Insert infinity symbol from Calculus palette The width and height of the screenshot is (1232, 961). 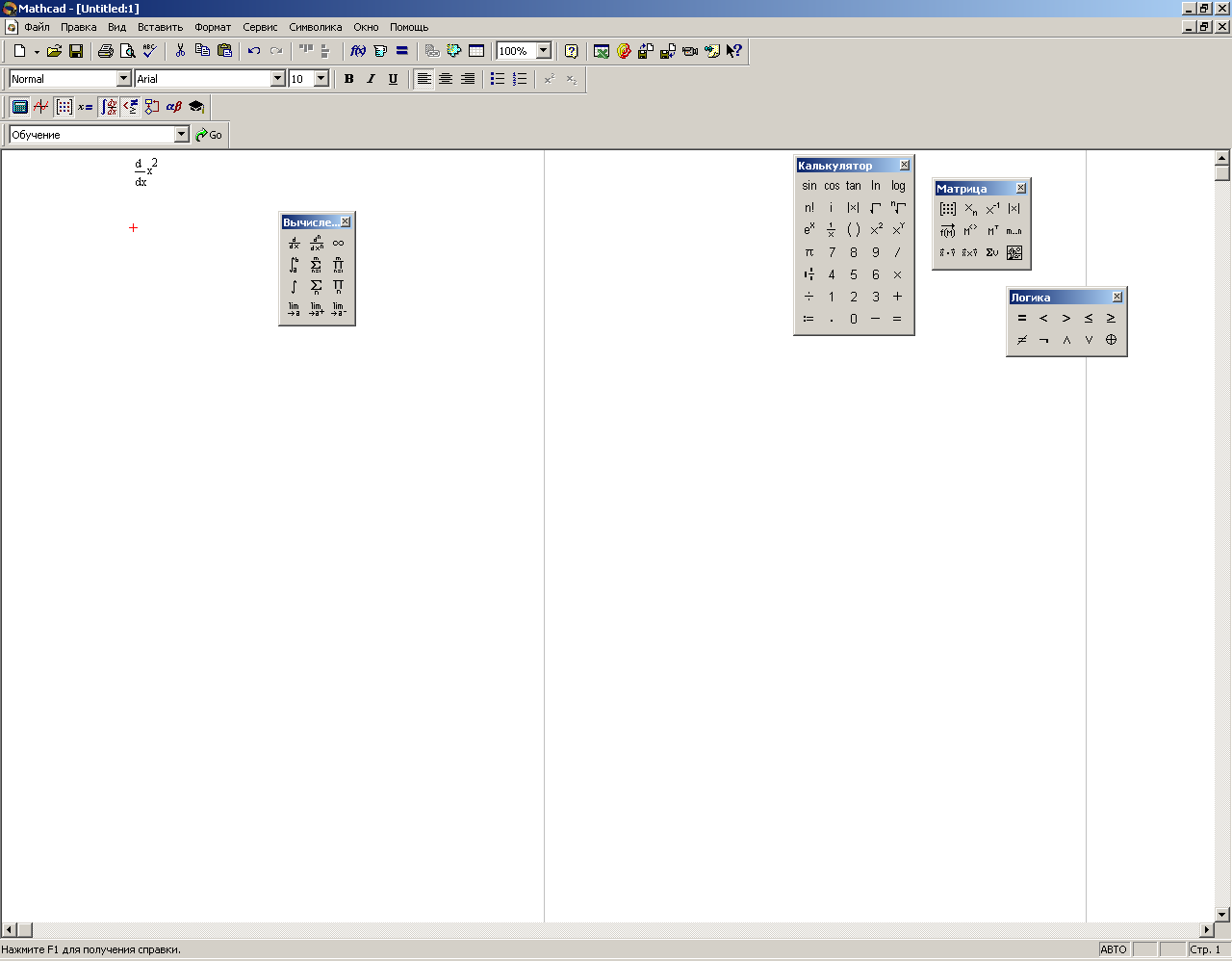338,243
